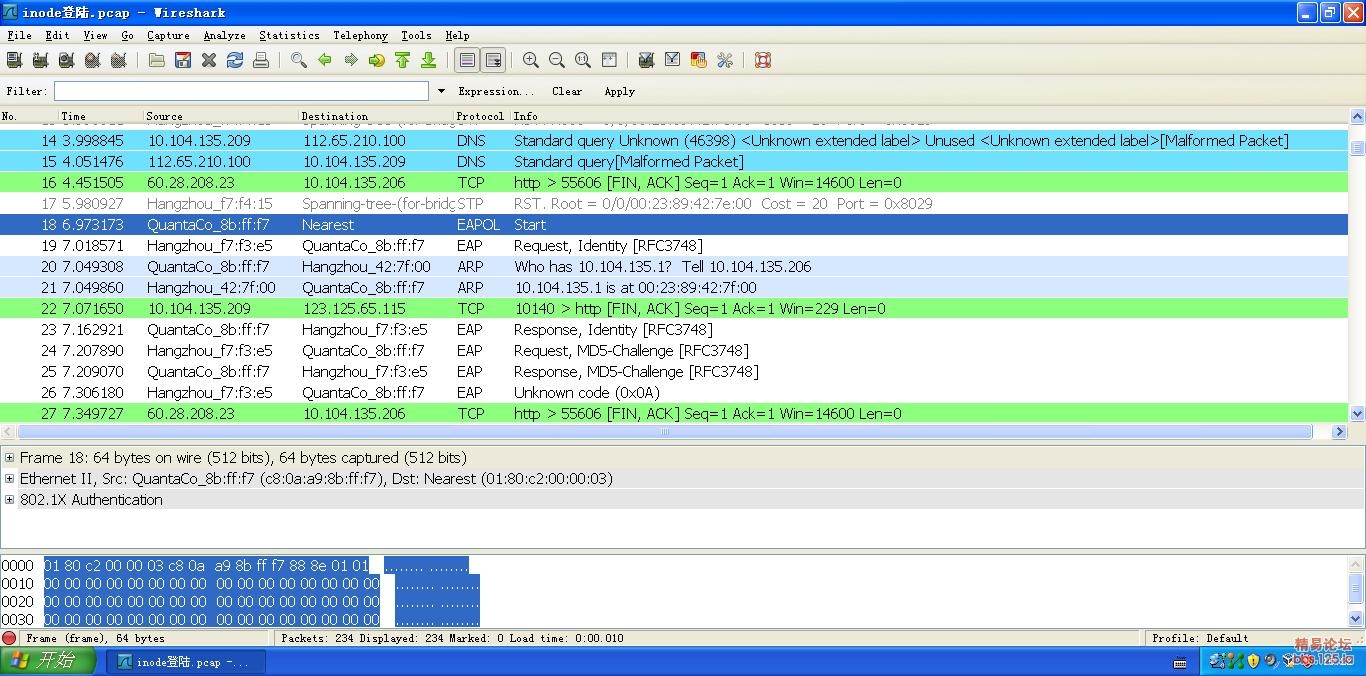The image size is (1366, 676).
Task: Open the Capture menu
Action: (x=168, y=35)
